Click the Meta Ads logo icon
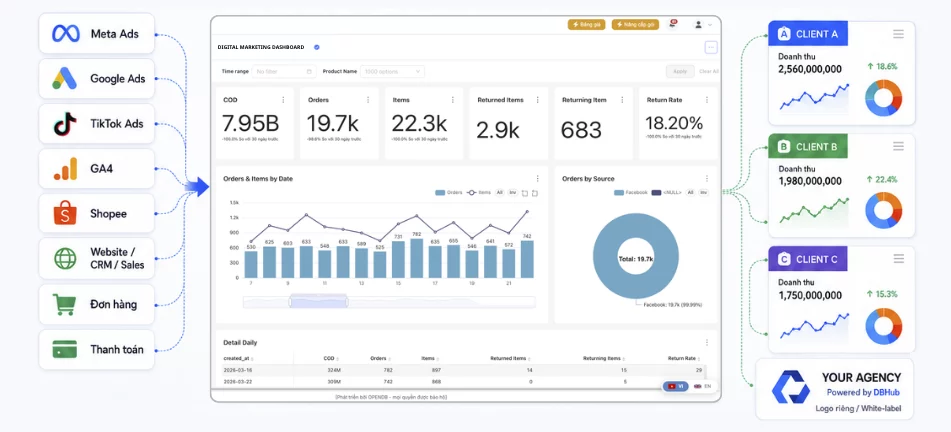The image size is (951, 432). click(x=66, y=33)
